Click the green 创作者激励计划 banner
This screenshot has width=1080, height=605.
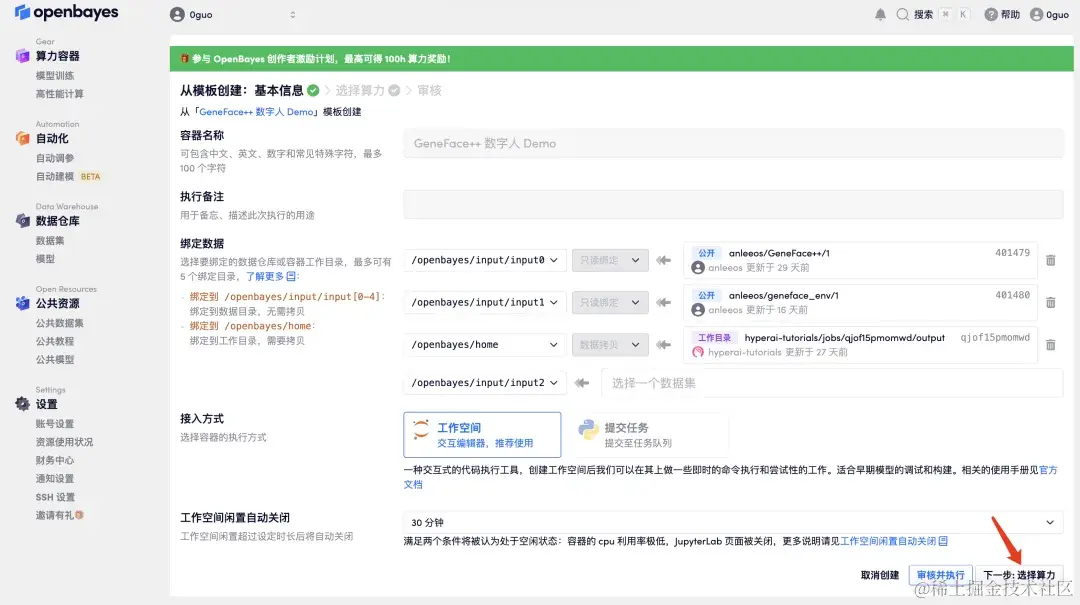pos(621,59)
